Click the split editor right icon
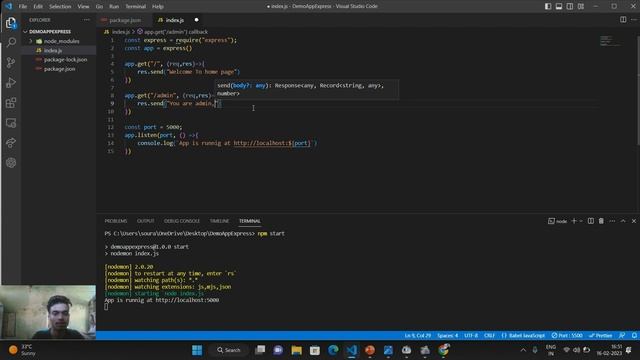The width and height of the screenshot is (640, 360). [623, 20]
